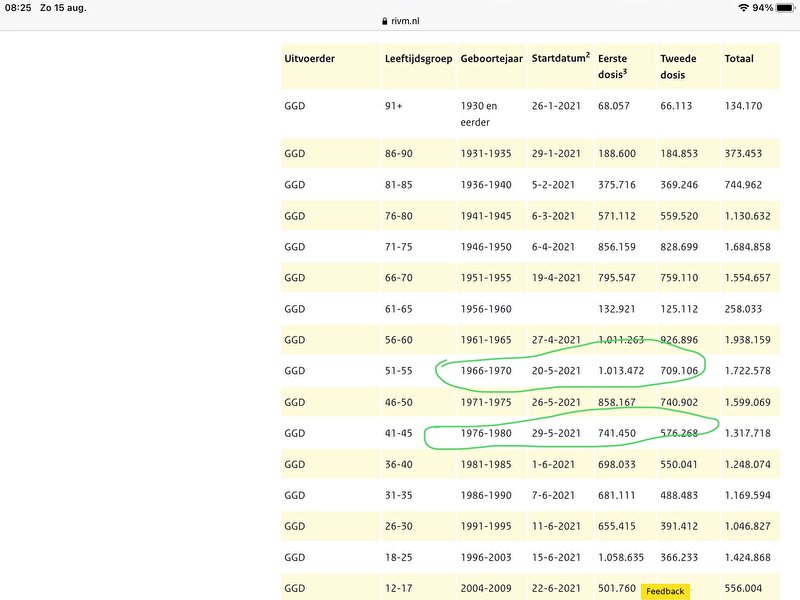Image resolution: width=800 pixels, height=600 pixels.
Task: Click first dose value 132.921
Action: point(617,309)
